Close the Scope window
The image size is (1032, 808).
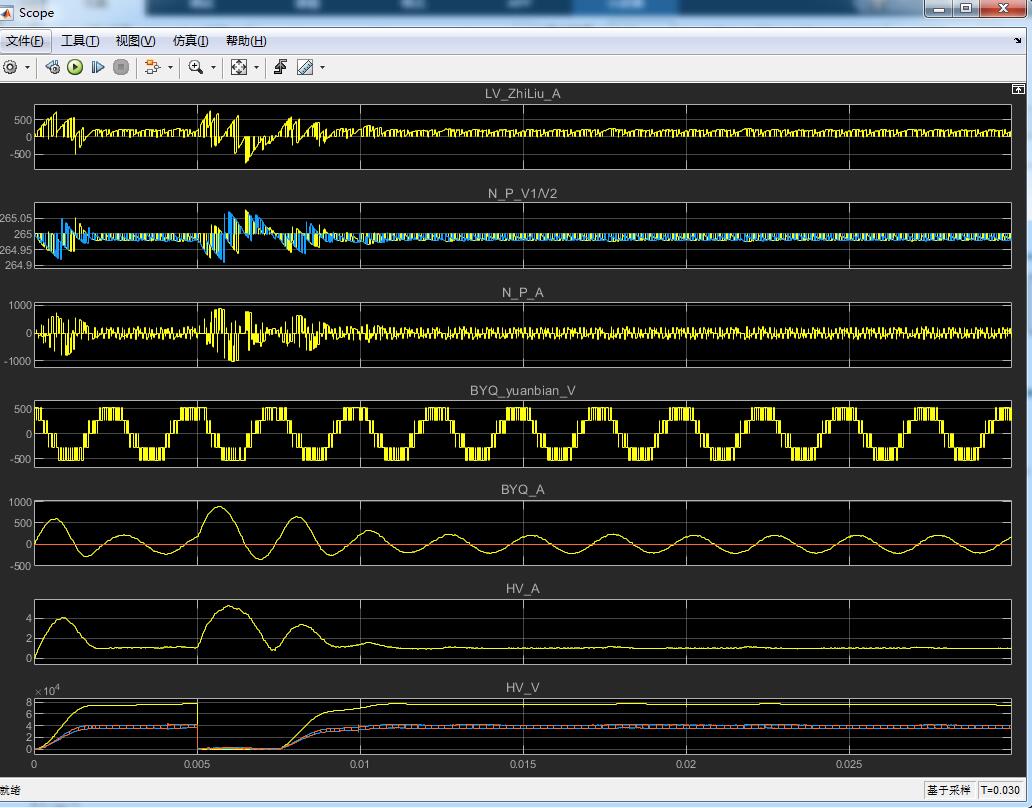1003,9
